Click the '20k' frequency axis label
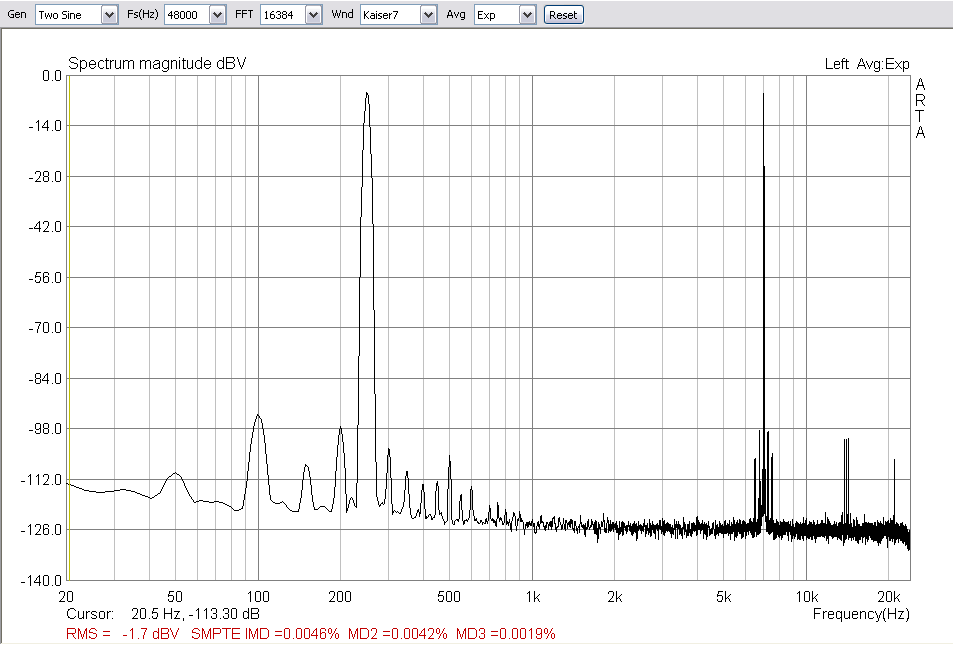 [x=889, y=597]
